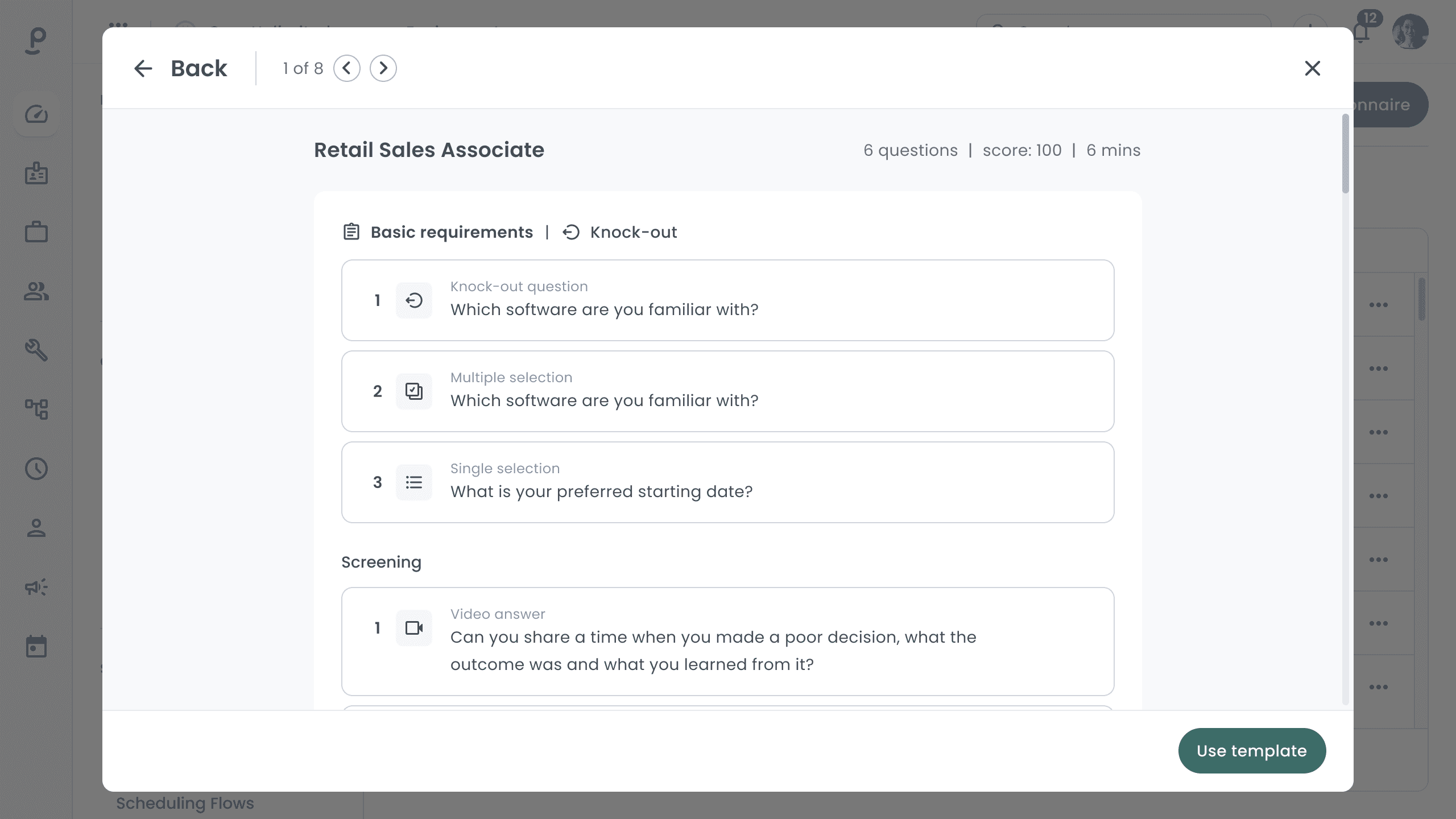
Task: Close the template preview dialog
Action: (x=1312, y=68)
